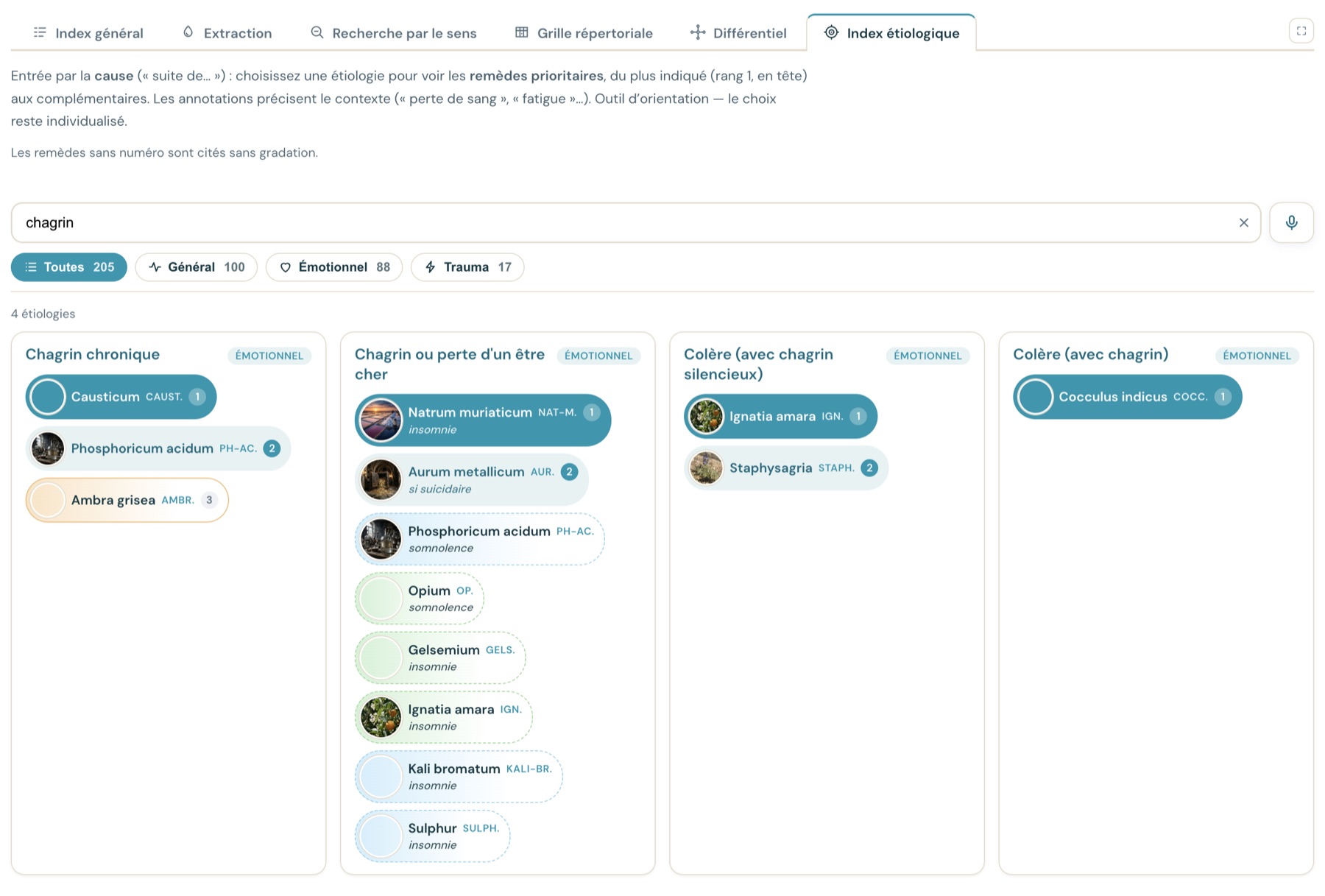Image resolution: width=1325 pixels, height=896 pixels.
Task: Open Natrum muriaticum remedy chip
Action: (x=483, y=420)
